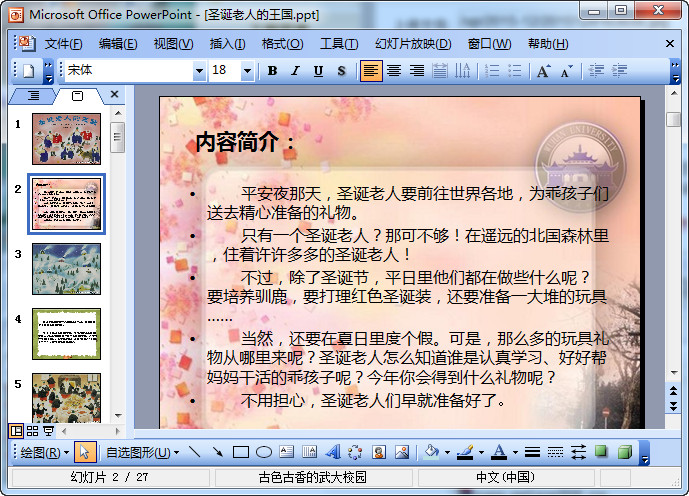Click the 宋体 font name field

tap(129, 70)
